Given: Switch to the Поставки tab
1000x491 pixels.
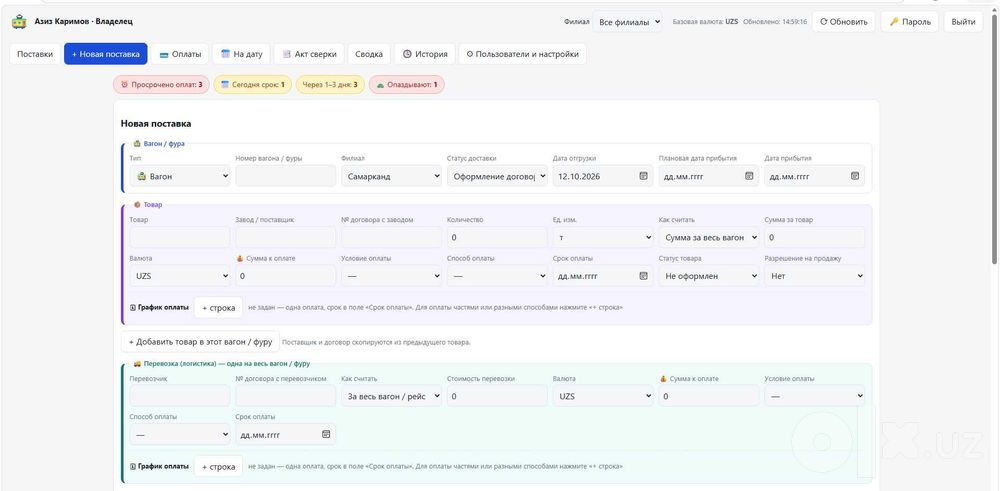Looking at the screenshot, I should (35, 54).
